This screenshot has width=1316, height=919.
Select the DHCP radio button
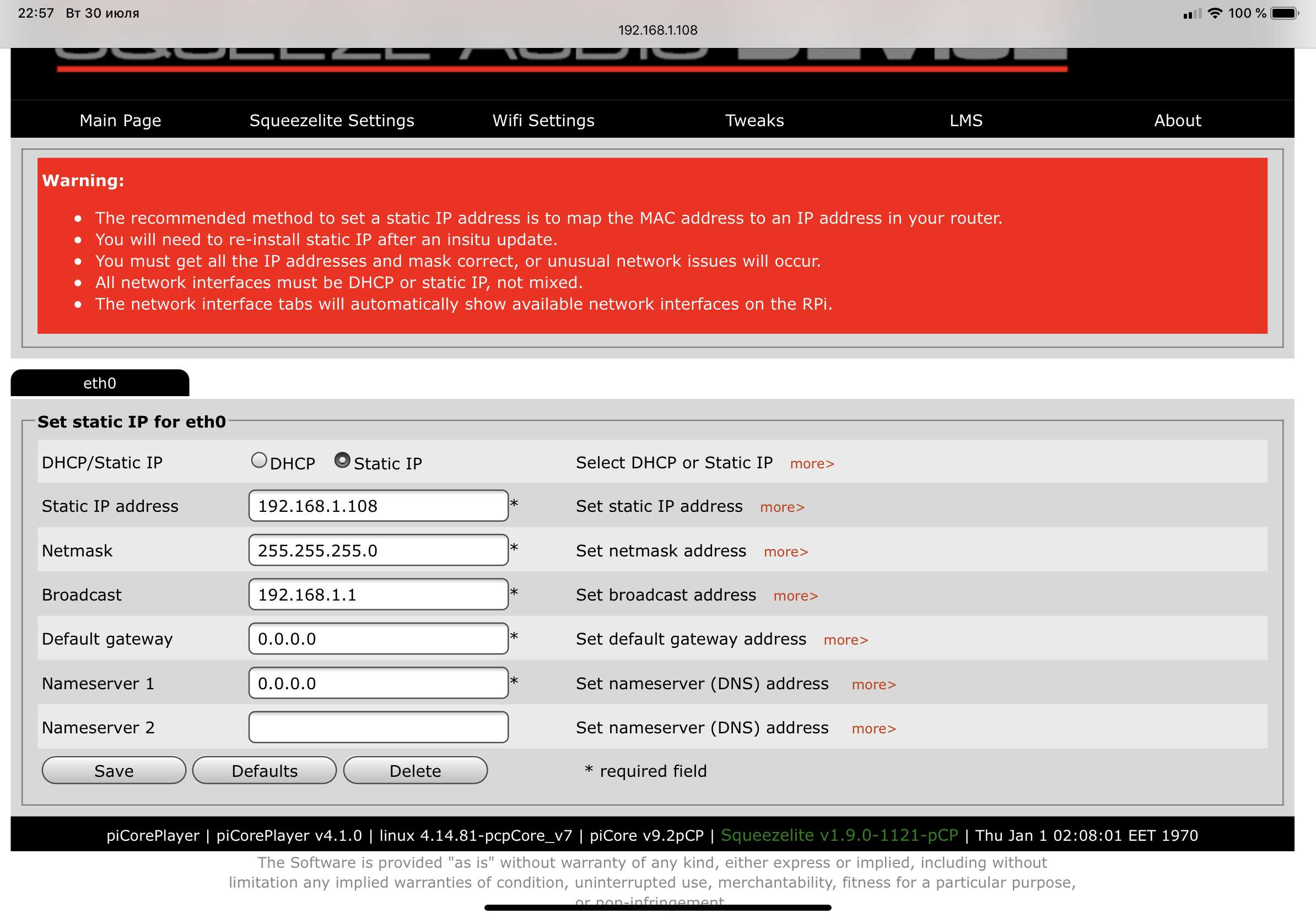259,460
